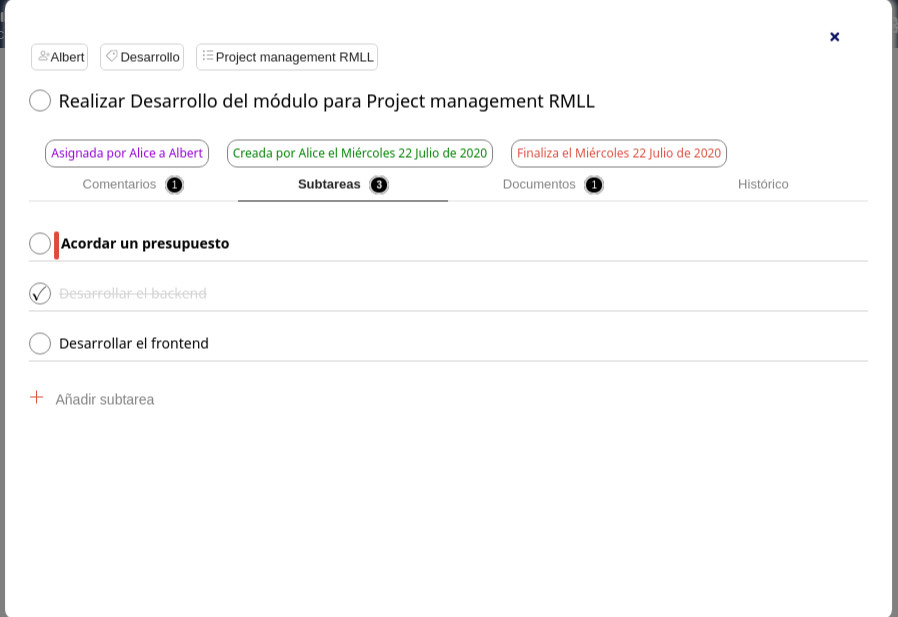Click the red plus icon to add subtask

37,397
